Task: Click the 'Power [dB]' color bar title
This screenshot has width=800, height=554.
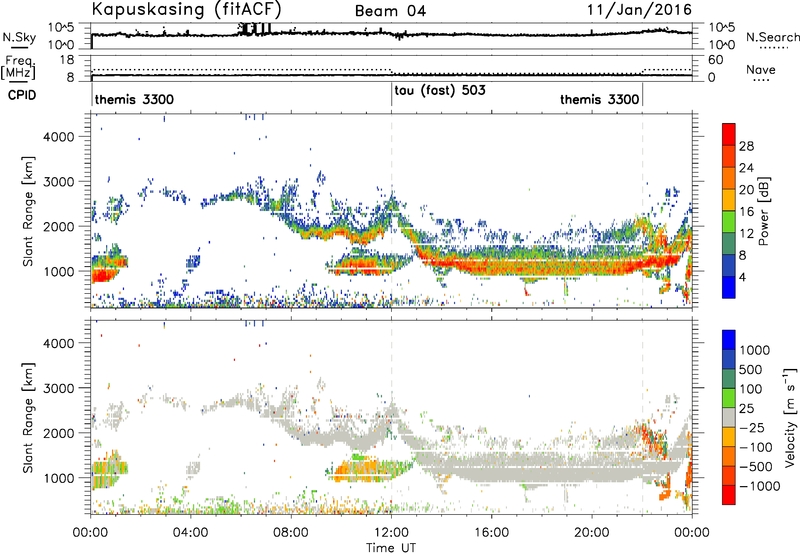Action: 763,211
